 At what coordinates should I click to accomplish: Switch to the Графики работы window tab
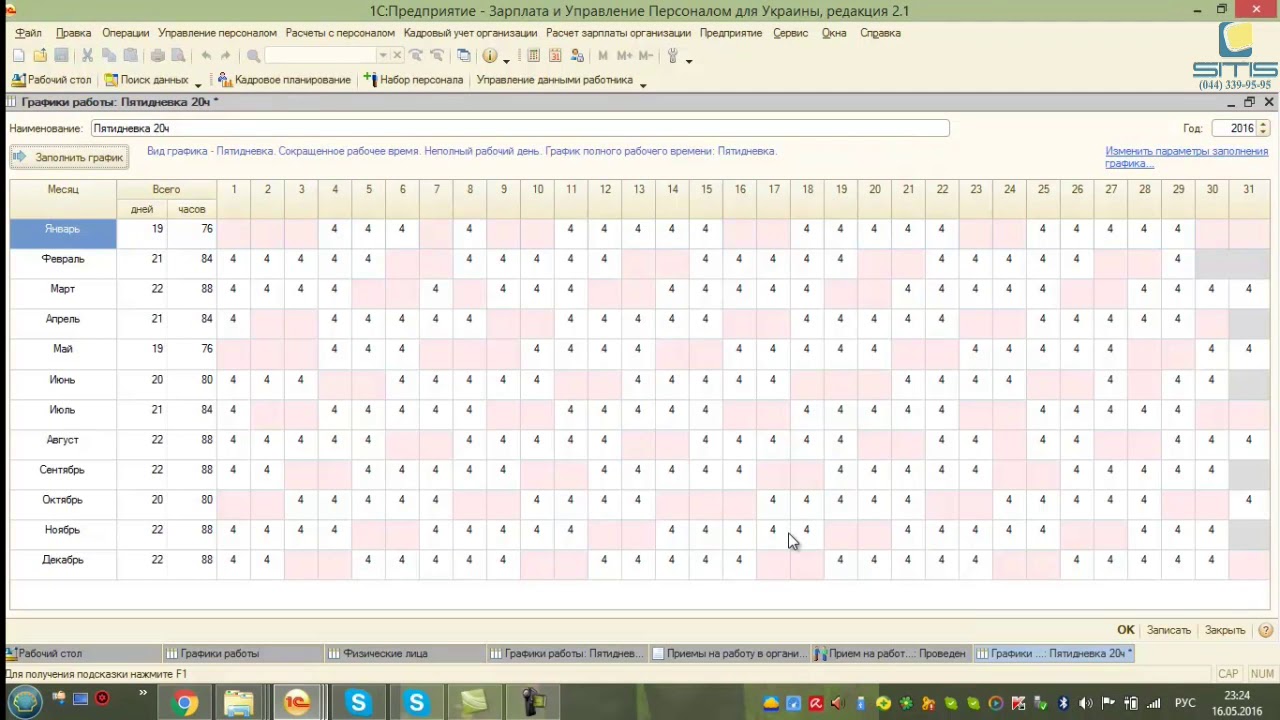click(x=243, y=654)
